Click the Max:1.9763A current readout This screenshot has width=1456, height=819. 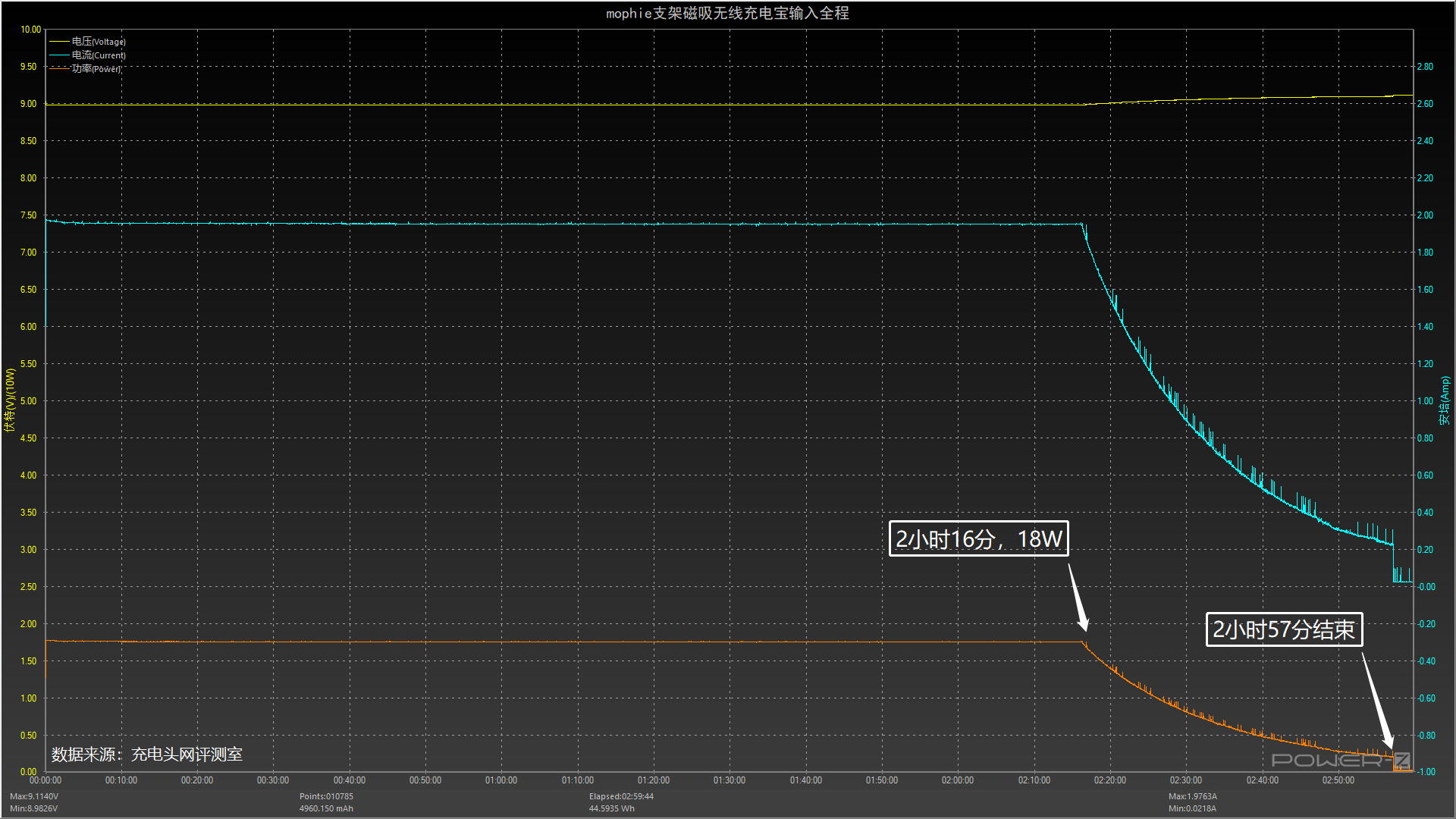pyautogui.click(x=1192, y=796)
